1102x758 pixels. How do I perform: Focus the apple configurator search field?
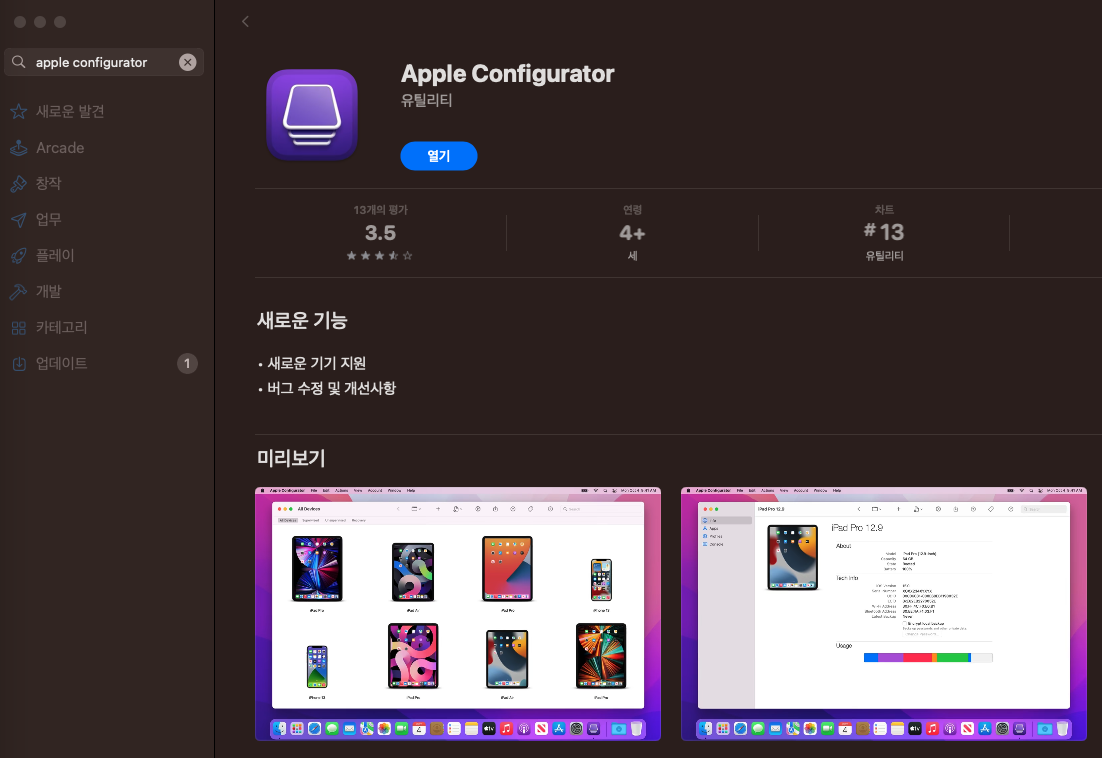(104, 62)
